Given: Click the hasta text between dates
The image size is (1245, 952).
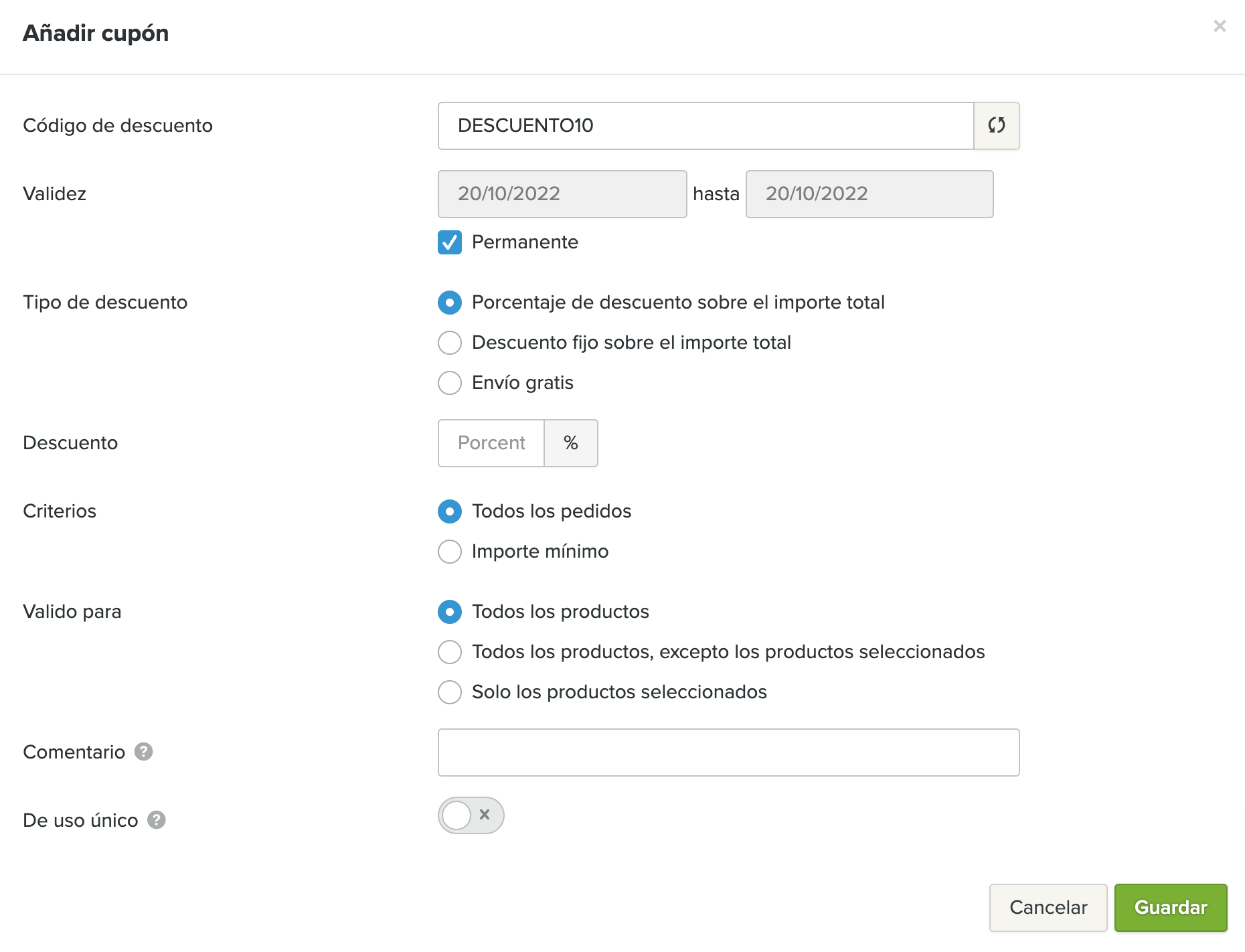Looking at the screenshot, I should 716,194.
